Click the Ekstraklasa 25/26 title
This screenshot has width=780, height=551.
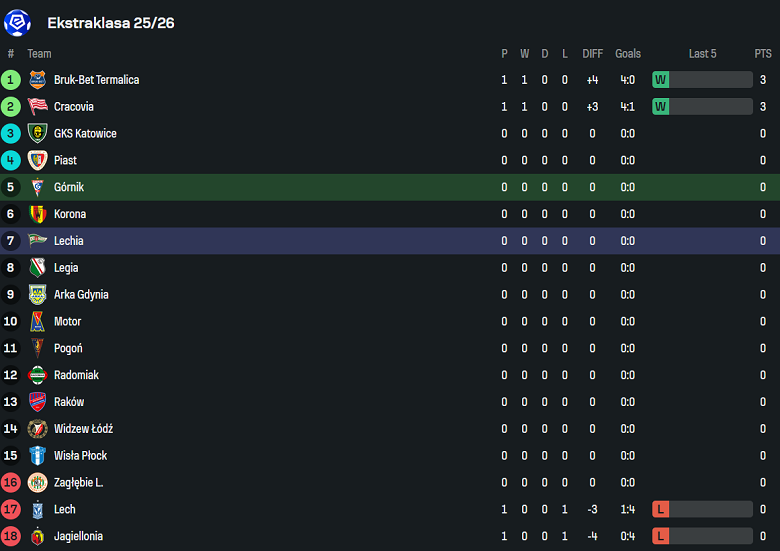point(111,22)
